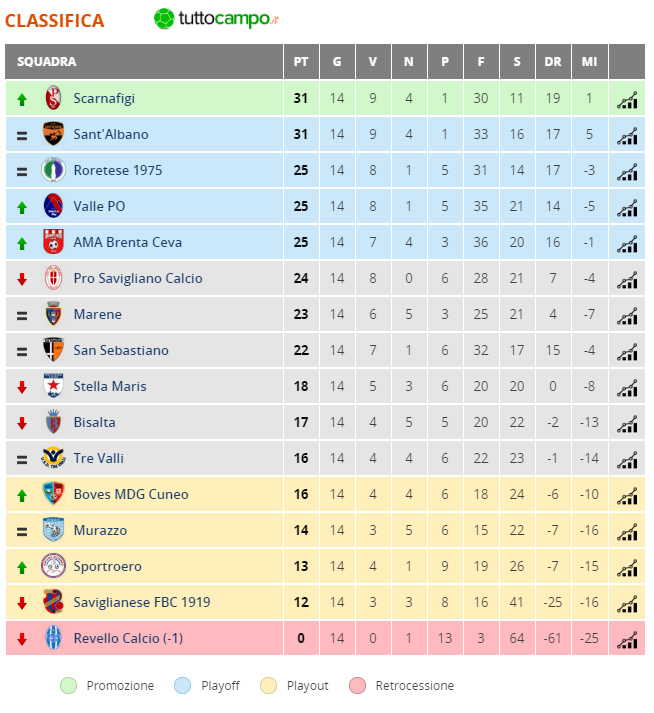The width and height of the screenshot is (654, 713).
Task: Open the Pro Savigliano Calcio team page
Action: [138, 278]
